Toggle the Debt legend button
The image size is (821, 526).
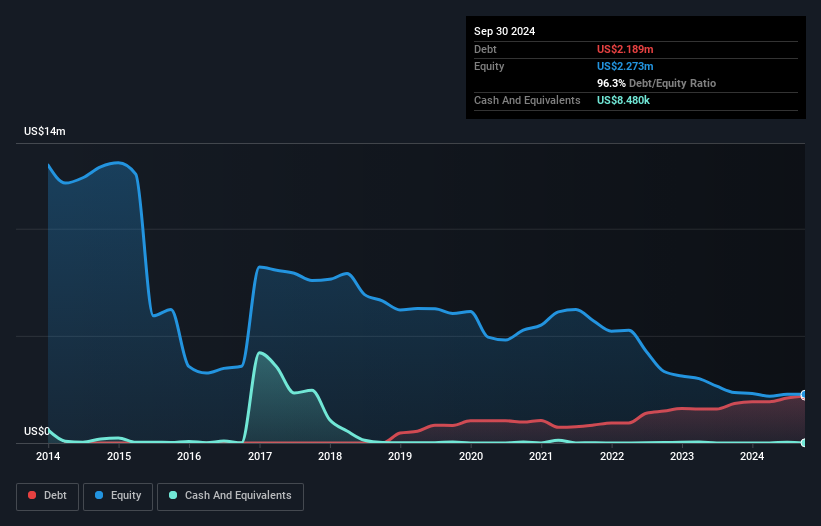coord(48,496)
